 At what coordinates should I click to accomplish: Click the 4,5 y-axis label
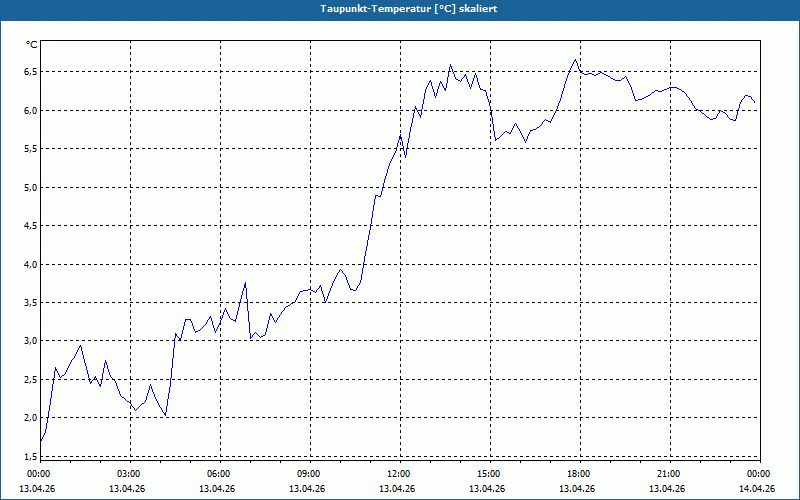tap(31, 226)
